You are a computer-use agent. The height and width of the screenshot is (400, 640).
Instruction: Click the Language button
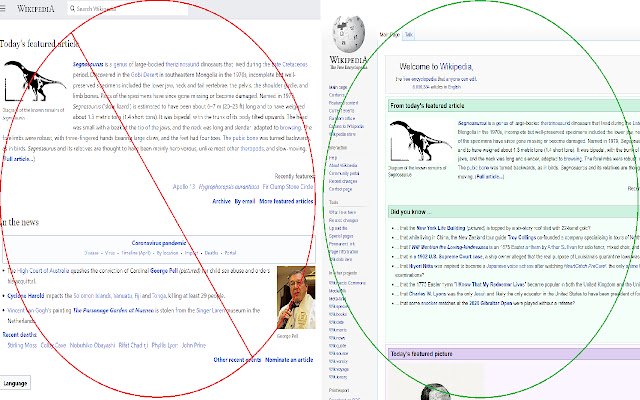(15, 383)
